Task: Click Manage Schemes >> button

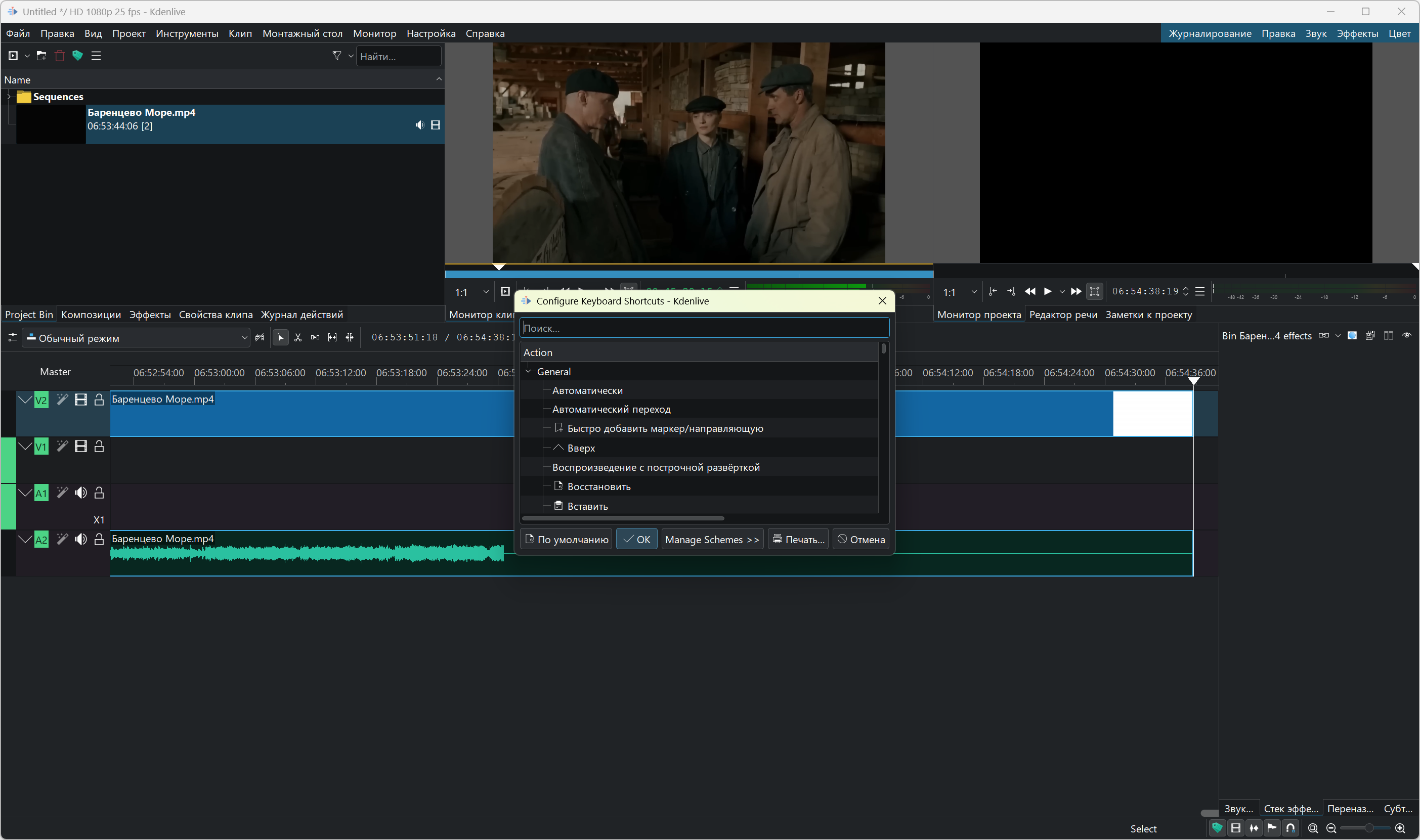Action: (712, 540)
